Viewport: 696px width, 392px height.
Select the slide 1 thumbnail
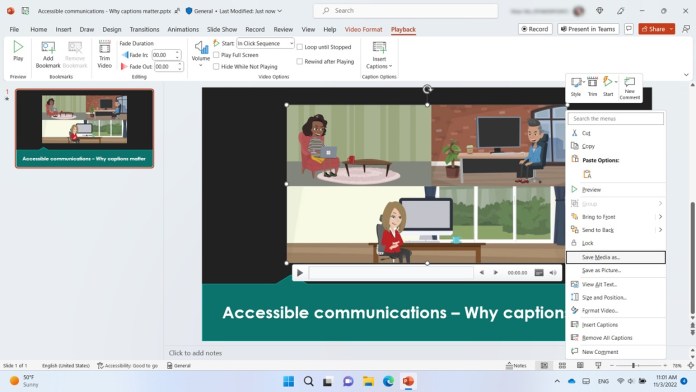pyautogui.click(x=84, y=128)
